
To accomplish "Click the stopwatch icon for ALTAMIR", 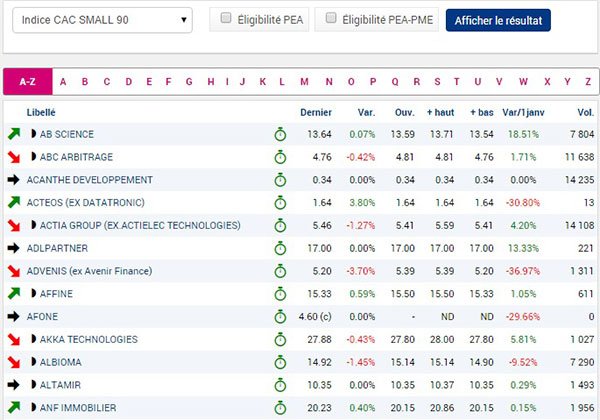I will click(x=280, y=385).
